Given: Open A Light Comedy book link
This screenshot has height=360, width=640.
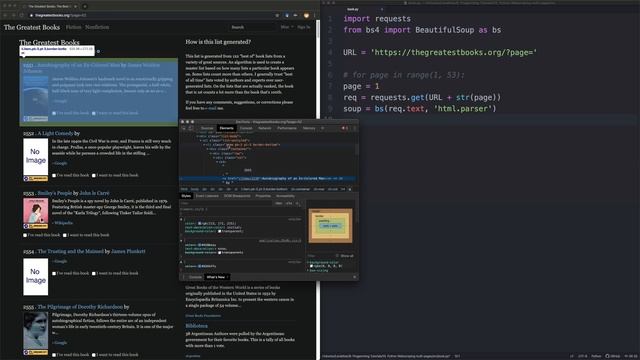Looking at the screenshot, I should coord(55,133).
